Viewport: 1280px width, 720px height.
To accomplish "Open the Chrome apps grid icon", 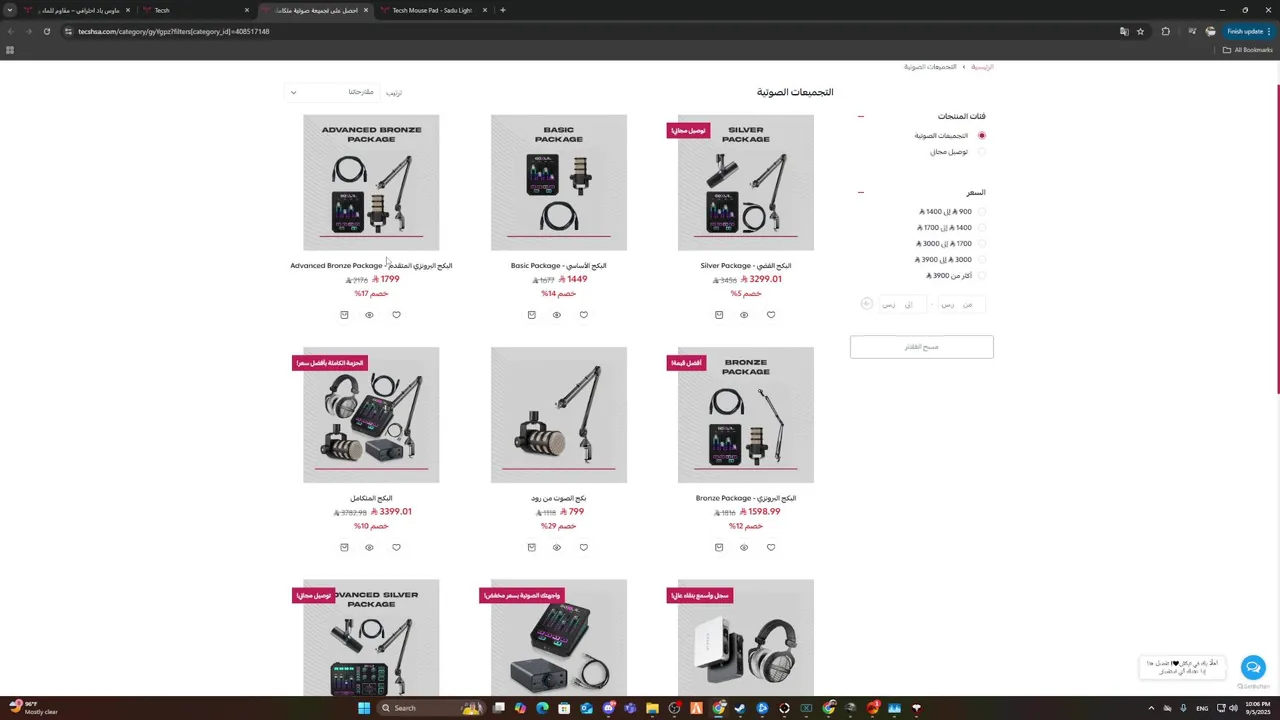I will (10, 49).
